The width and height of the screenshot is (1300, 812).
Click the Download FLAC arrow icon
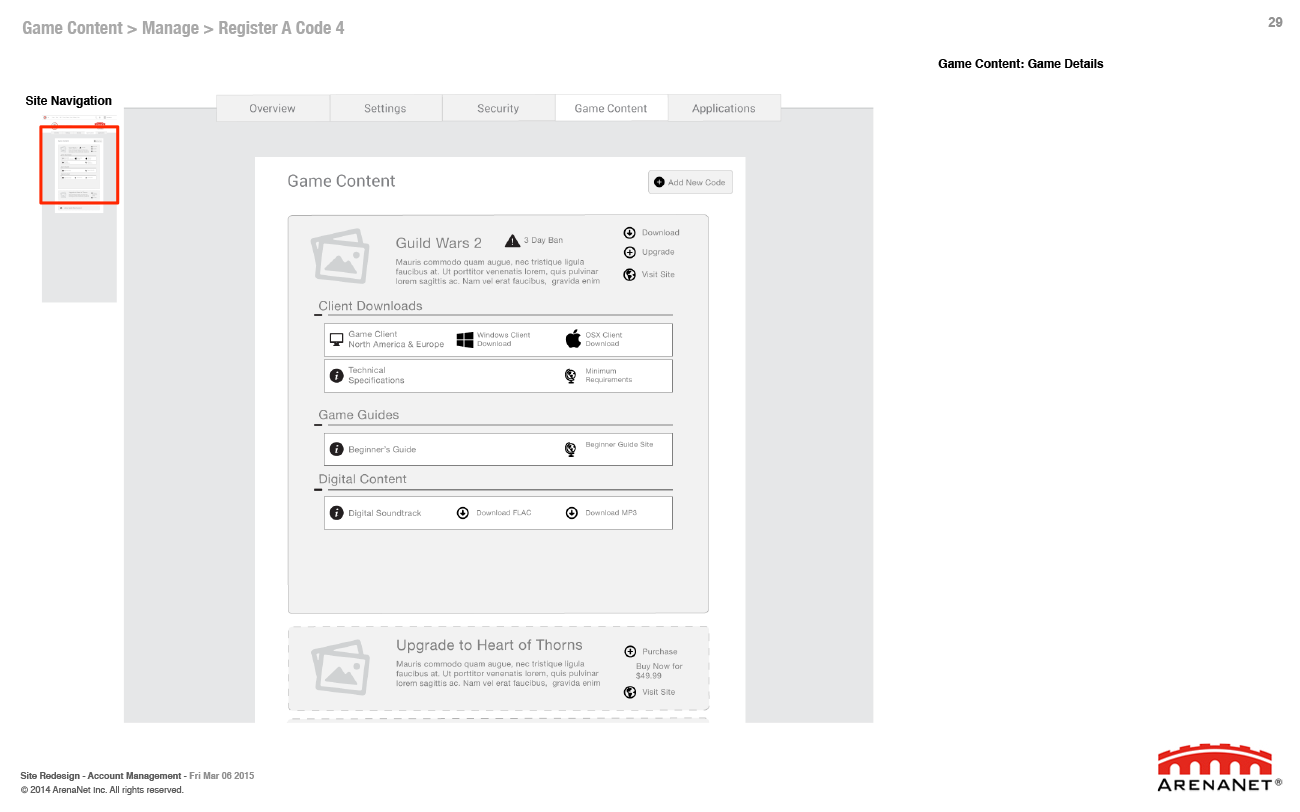[463, 513]
